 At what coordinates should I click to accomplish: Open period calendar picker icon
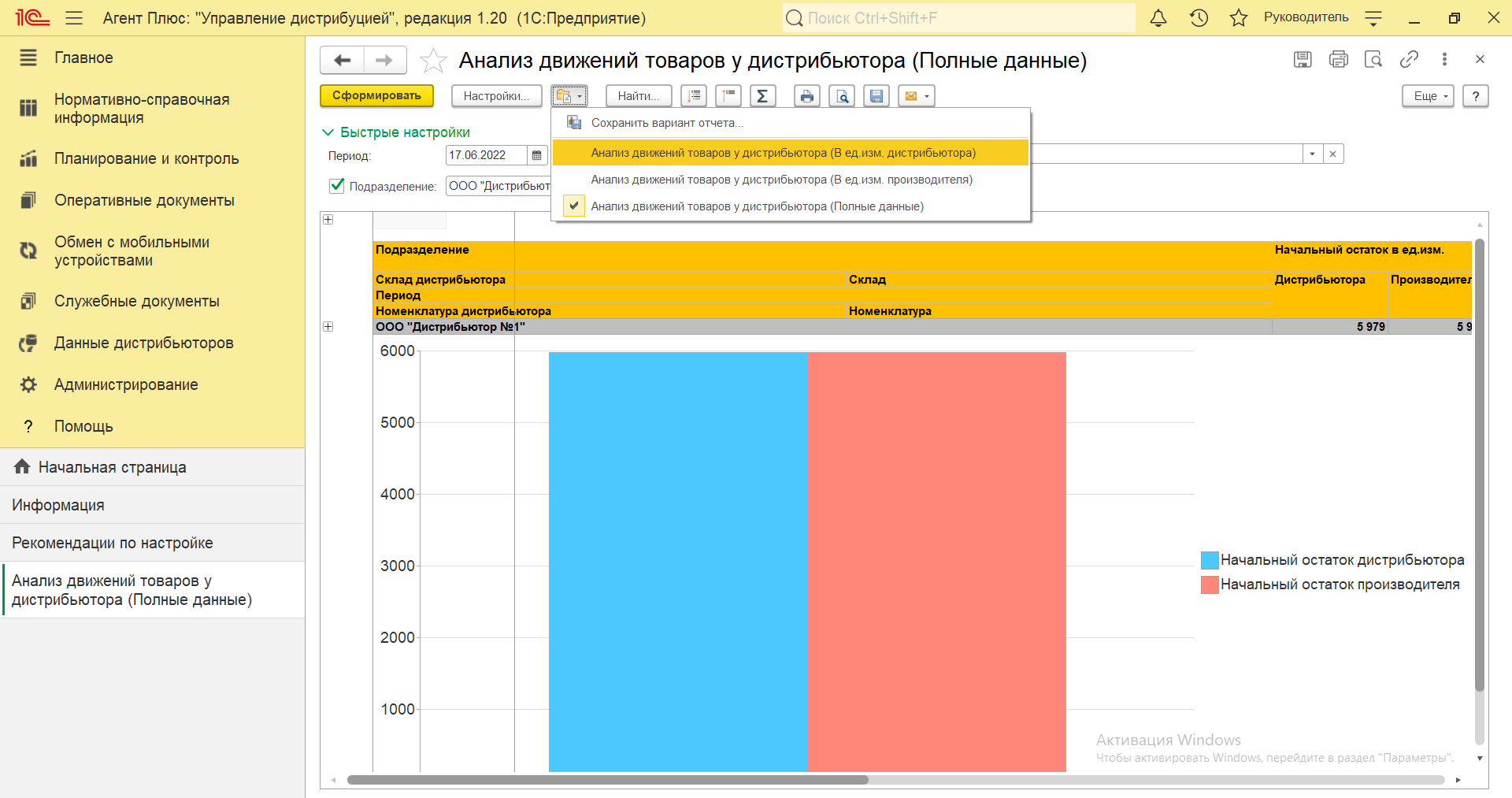pos(537,155)
